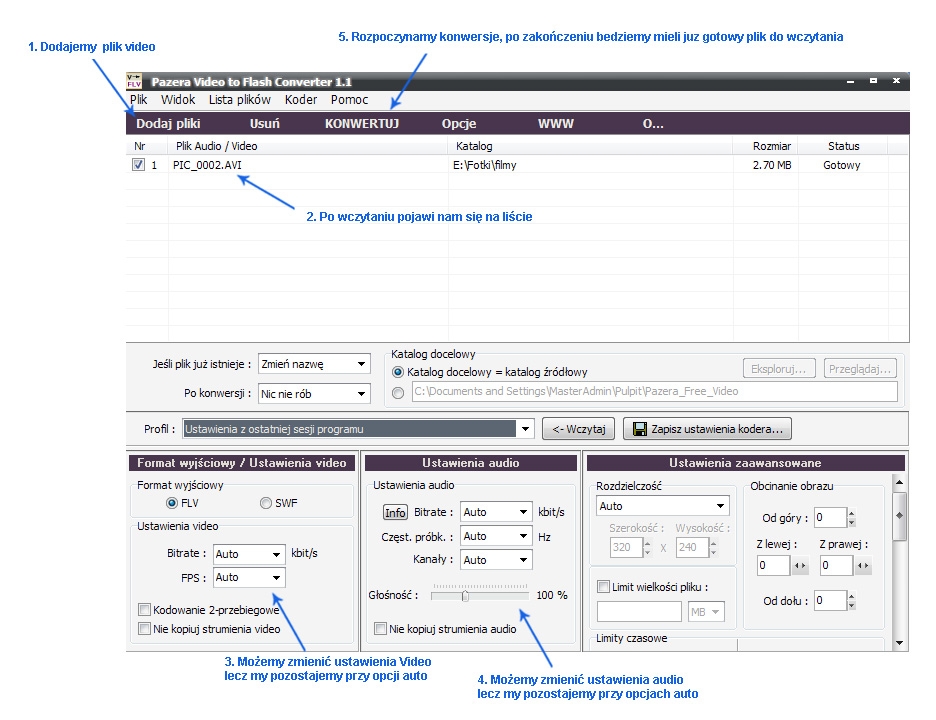Open the MB unit dropdown
Image resolution: width=936 pixels, height=720 pixels.
[x=706, y=612]
